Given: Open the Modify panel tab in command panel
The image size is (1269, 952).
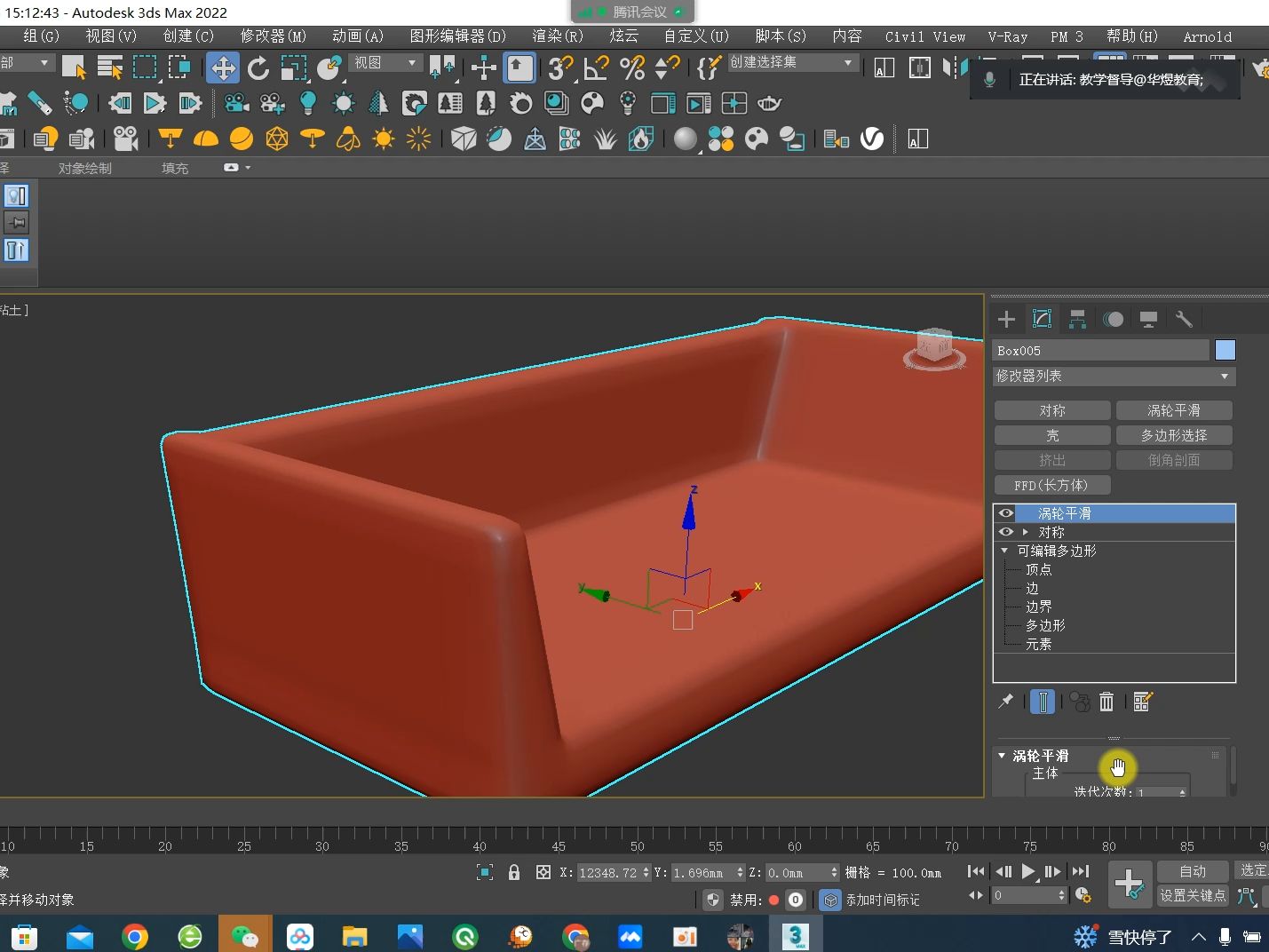Looking at the screenshot, I should [x=1042, y=319].
